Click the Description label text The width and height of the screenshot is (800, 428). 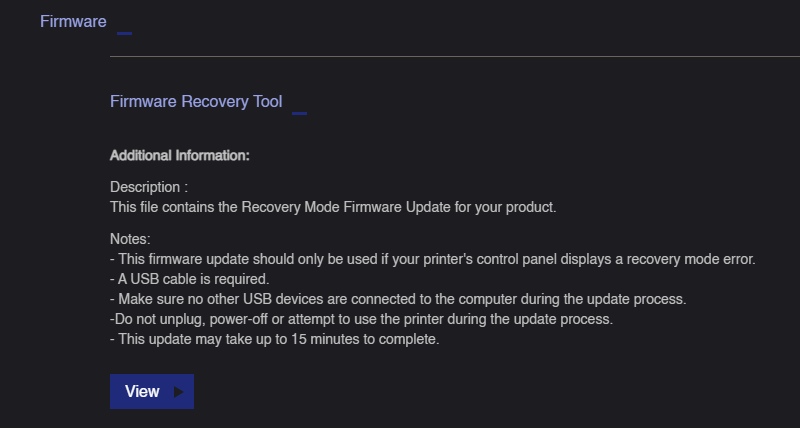[149, 187]
